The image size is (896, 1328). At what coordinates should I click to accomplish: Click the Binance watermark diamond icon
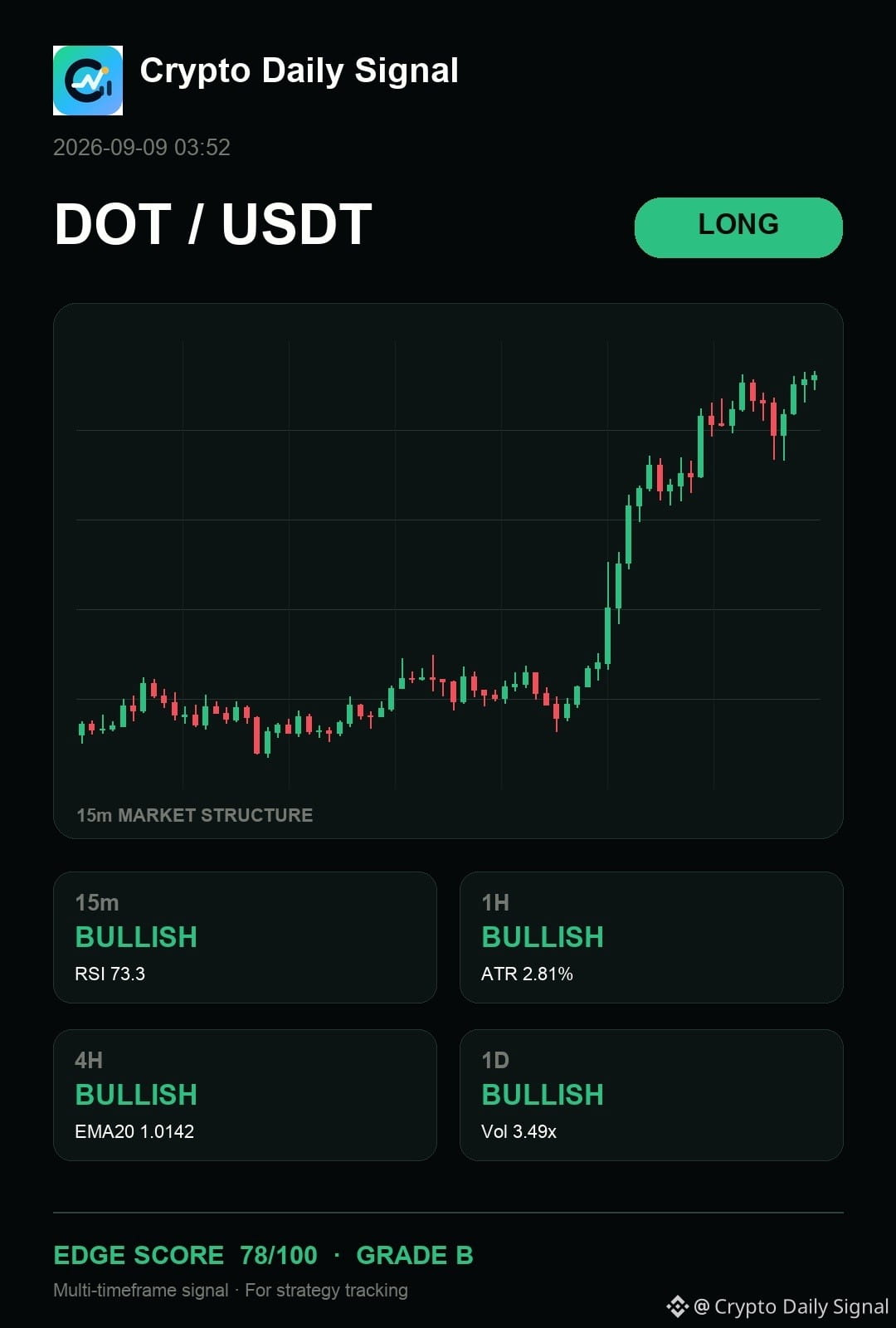(678, 1306)
